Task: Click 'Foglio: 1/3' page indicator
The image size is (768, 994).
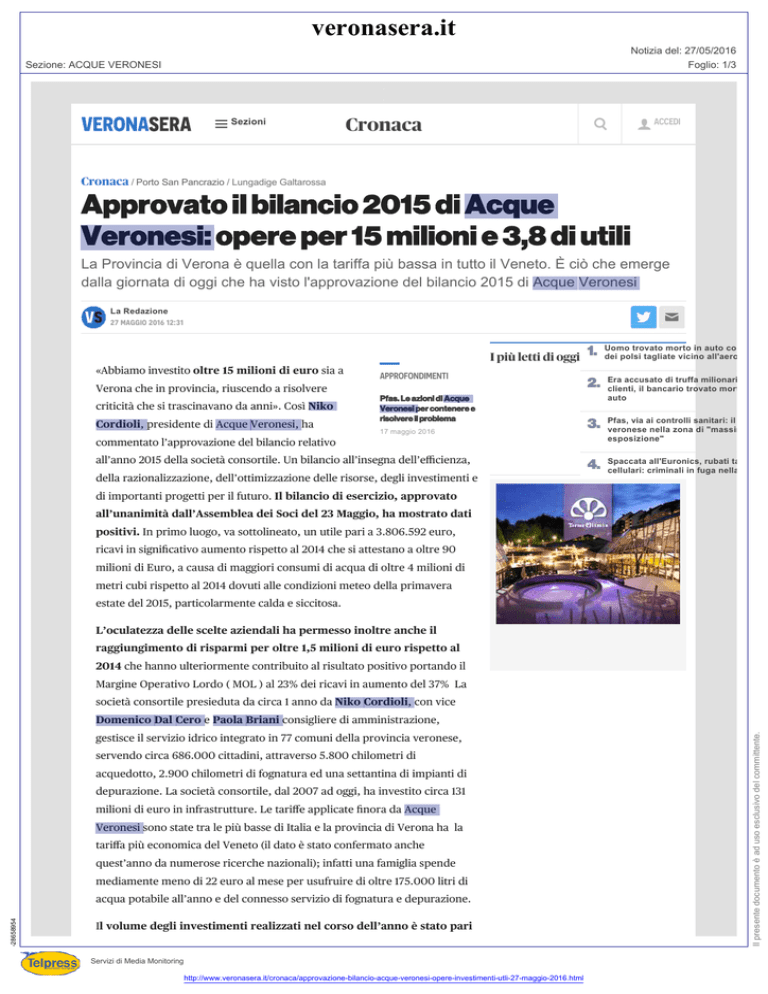Action: (712, 65)
